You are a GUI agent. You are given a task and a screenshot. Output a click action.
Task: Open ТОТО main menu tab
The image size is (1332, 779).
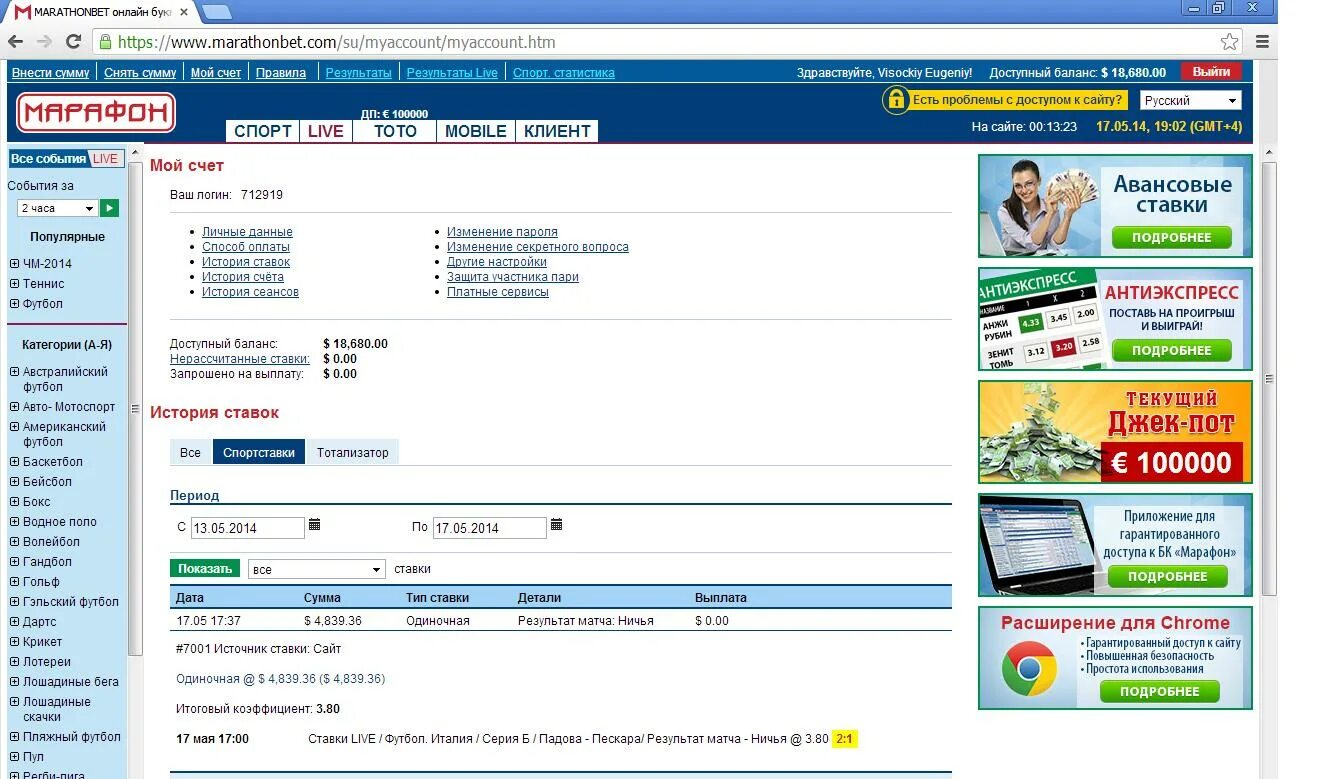click(395, 131)
